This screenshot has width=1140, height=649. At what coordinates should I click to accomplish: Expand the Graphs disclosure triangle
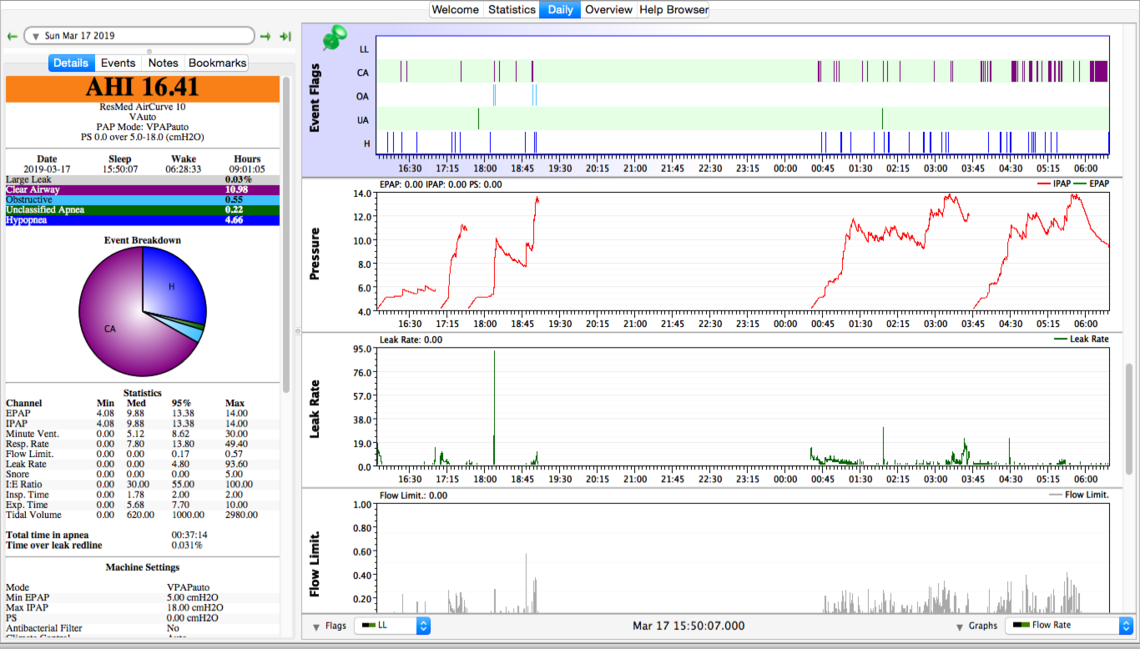(960, 626)
